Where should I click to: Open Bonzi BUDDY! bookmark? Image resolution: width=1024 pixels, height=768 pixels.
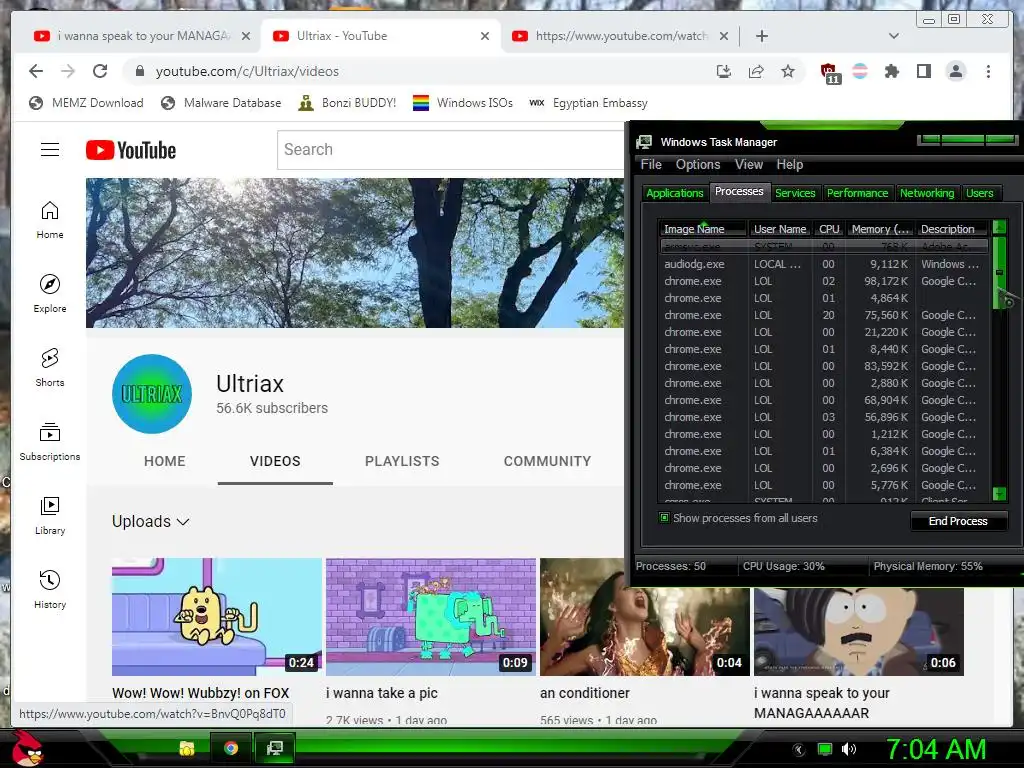pyautogui.click(x=347, y=103)
